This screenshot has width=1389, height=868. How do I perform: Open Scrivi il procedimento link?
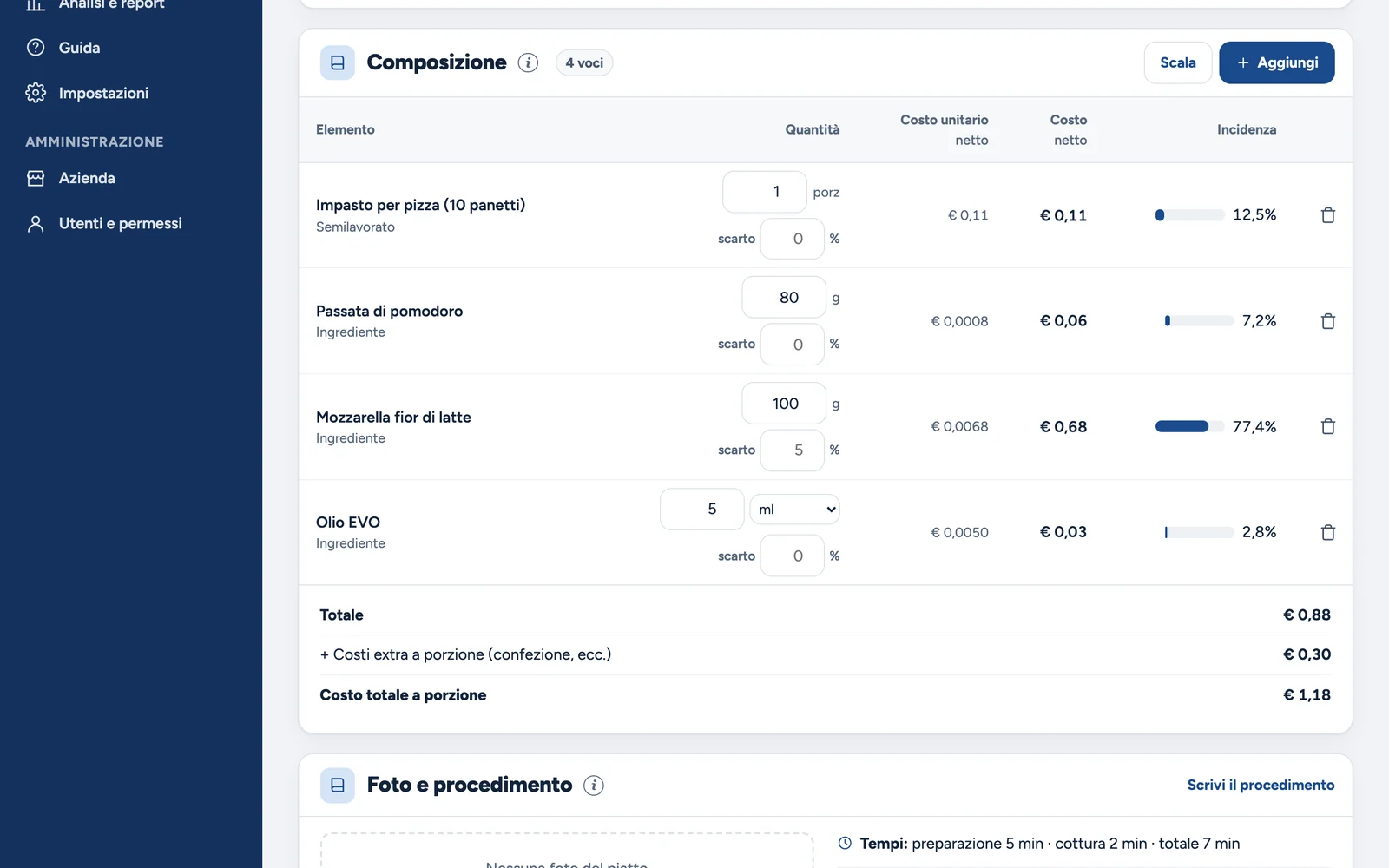coord(1261,785)
